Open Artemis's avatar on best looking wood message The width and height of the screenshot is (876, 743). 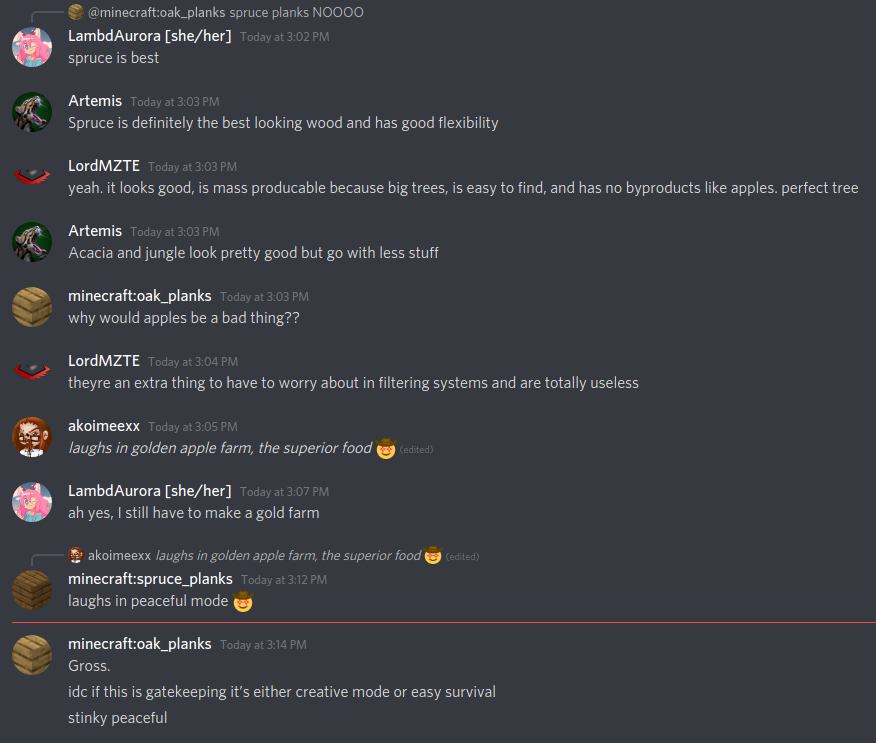point(32,112)
